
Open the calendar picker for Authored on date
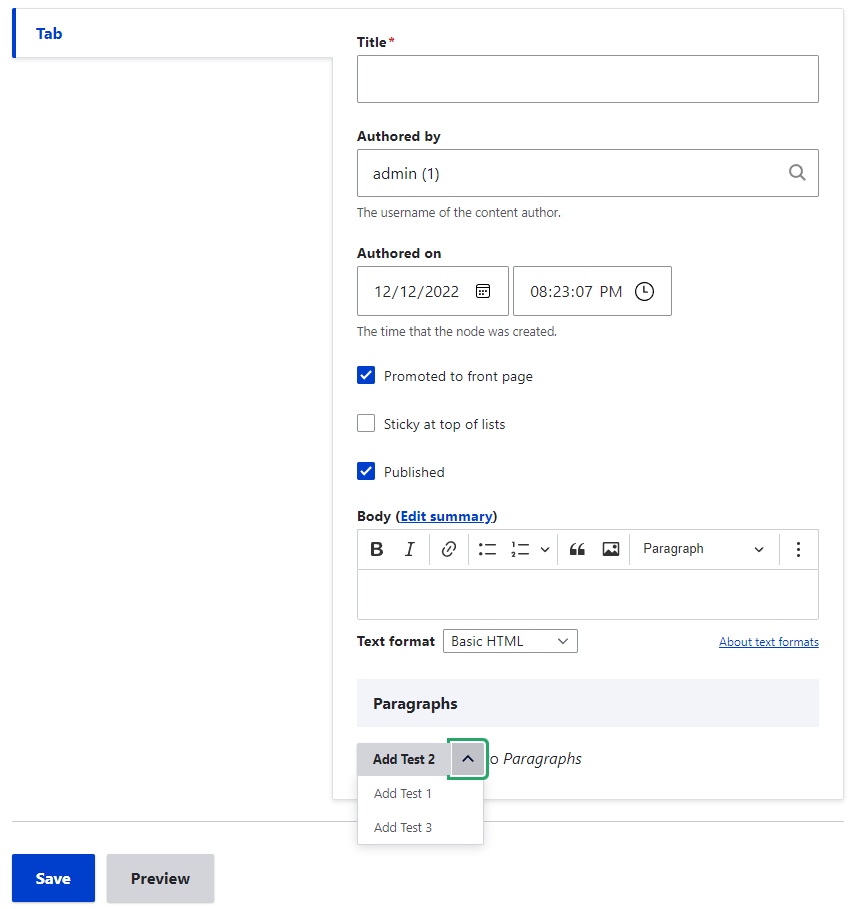click(483, 291)
